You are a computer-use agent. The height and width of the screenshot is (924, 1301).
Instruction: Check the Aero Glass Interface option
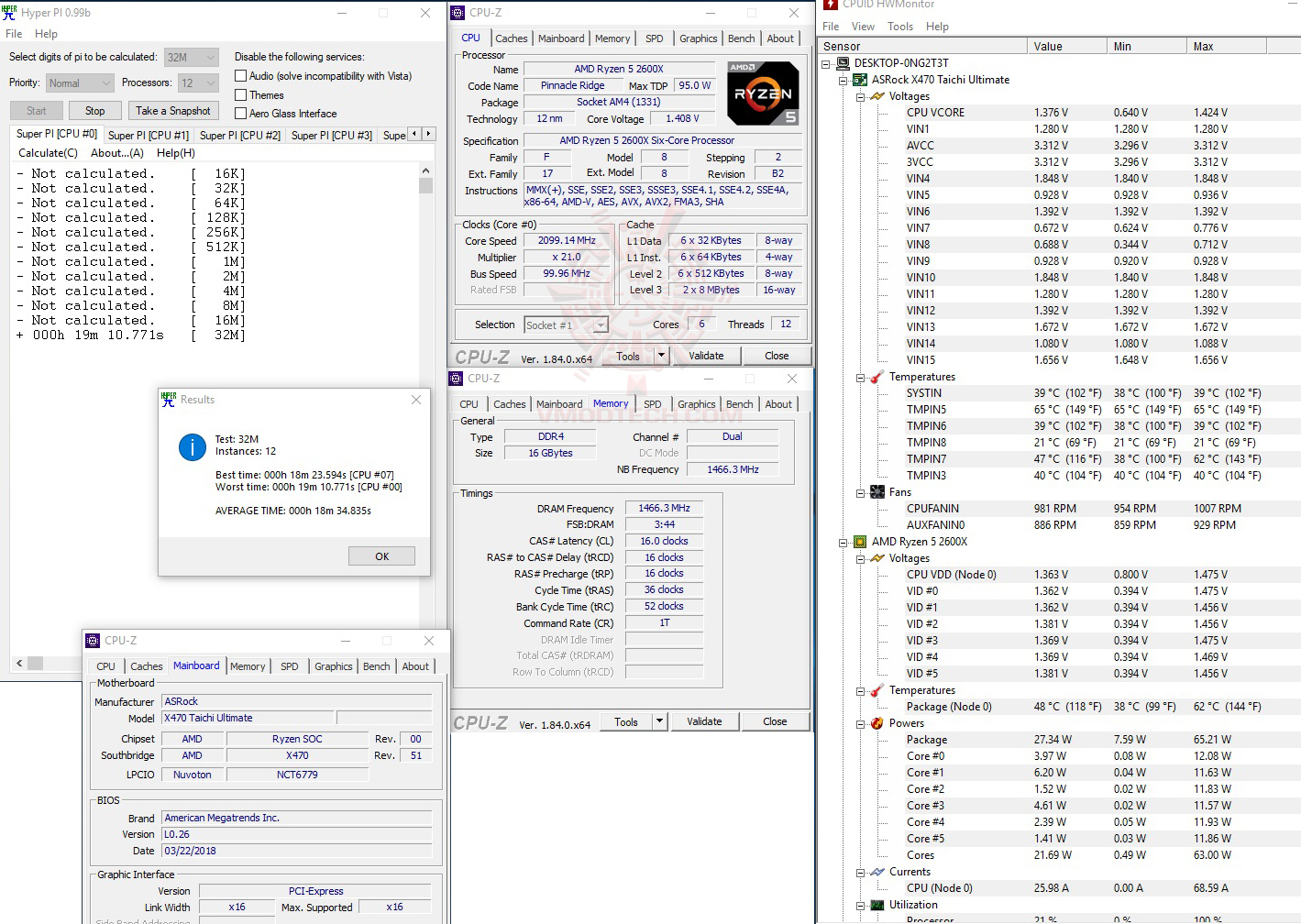pos(241,114)
